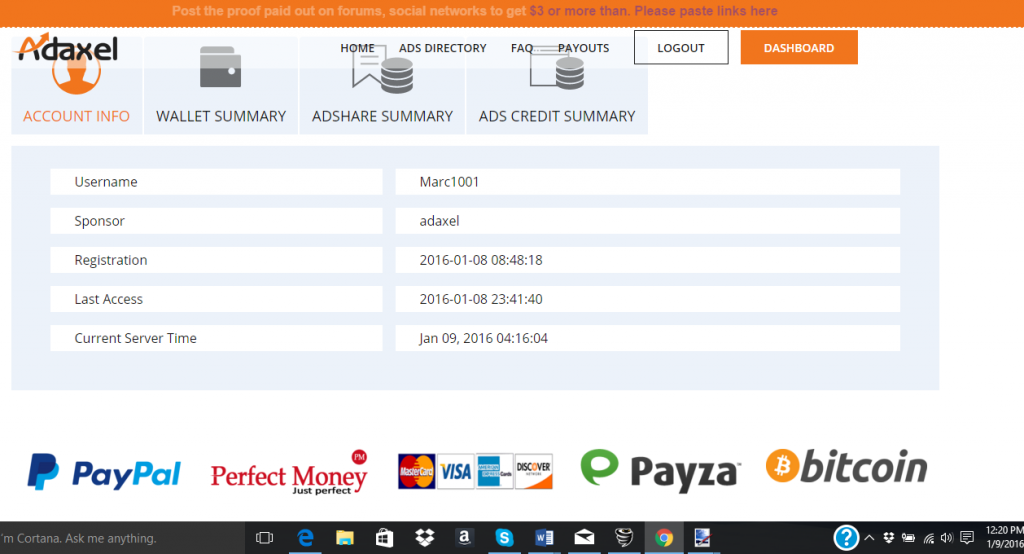
Task: Open the Adshare Summary tab
Action: pyautogui.click(x=382, y=86)
